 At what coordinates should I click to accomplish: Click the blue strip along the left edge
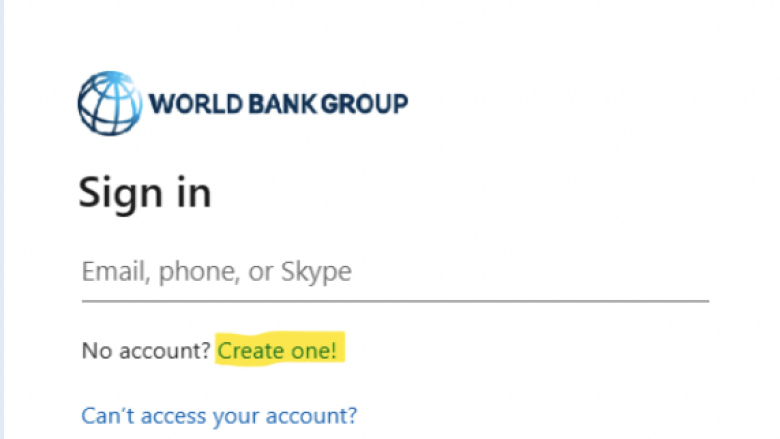2,219
